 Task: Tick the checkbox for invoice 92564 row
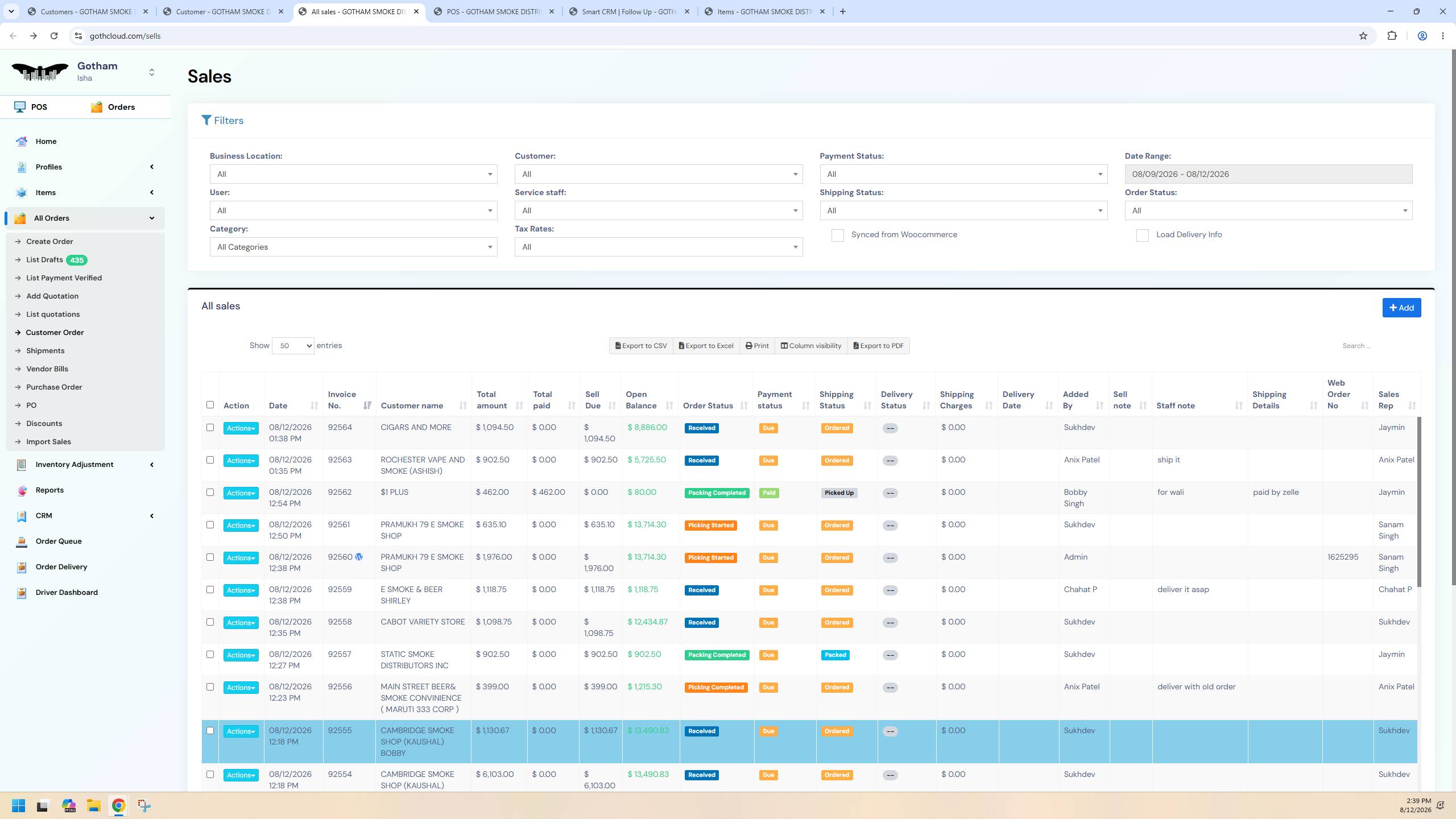[210, 428]
